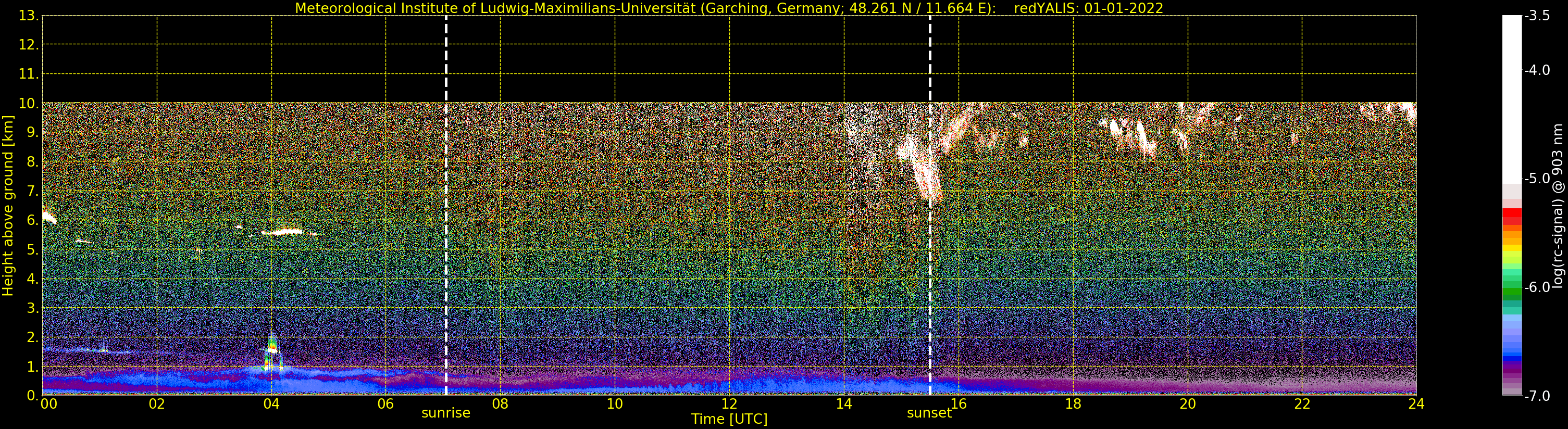The image size is (1568, 429).
Task: Click the white section of the colorbar
Action: pos(1512,100)
